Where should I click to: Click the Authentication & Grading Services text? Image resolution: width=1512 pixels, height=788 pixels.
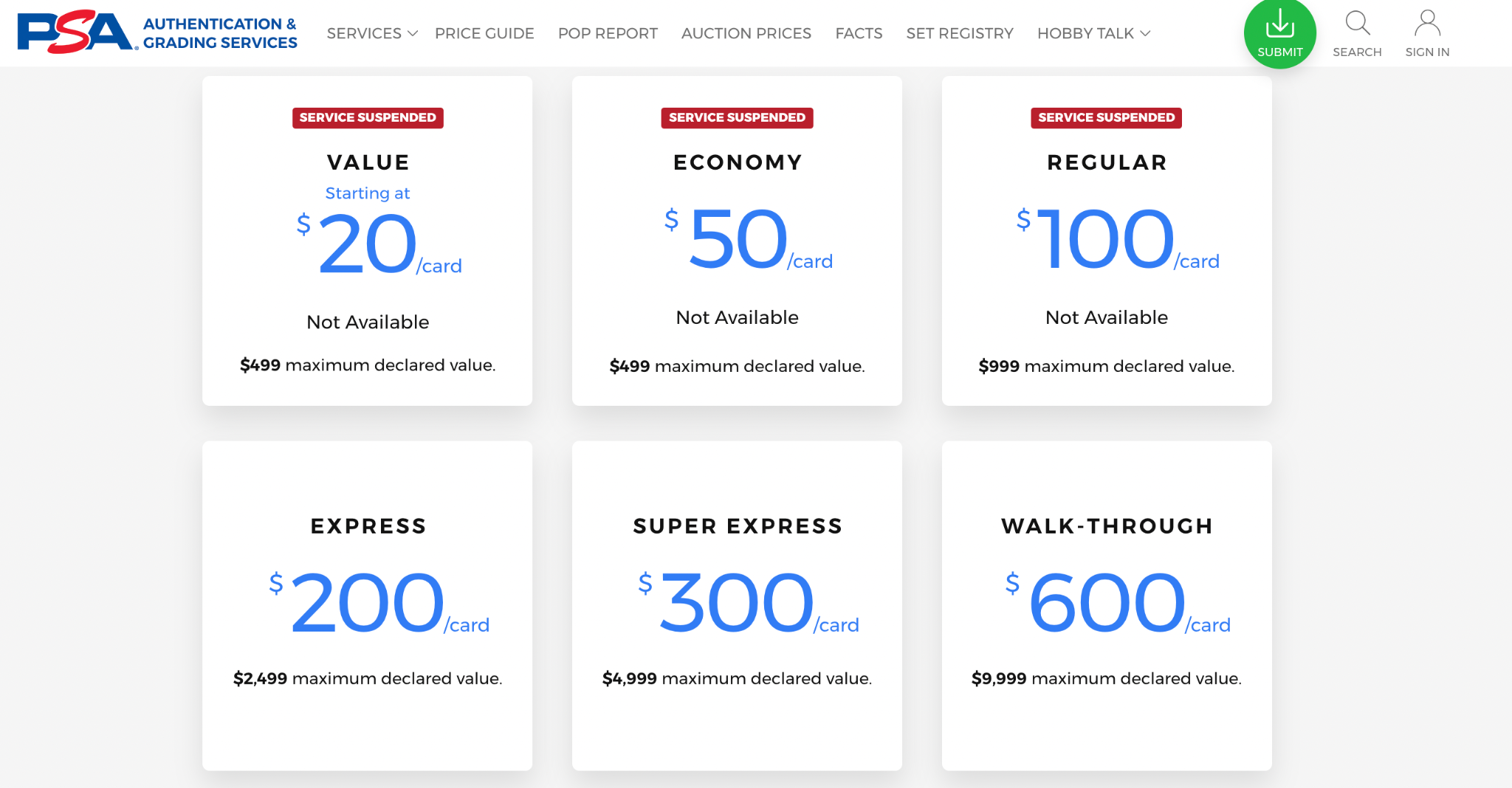pyautogui.click(x=220, y=33)
